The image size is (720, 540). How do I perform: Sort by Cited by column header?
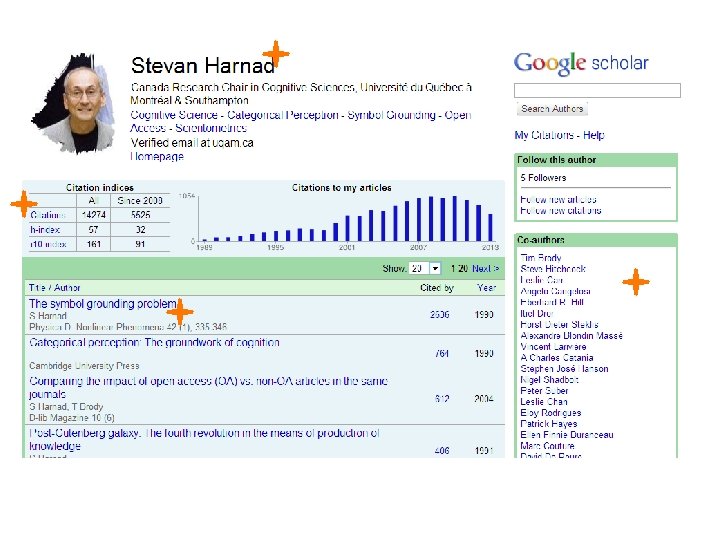point(437,288)
